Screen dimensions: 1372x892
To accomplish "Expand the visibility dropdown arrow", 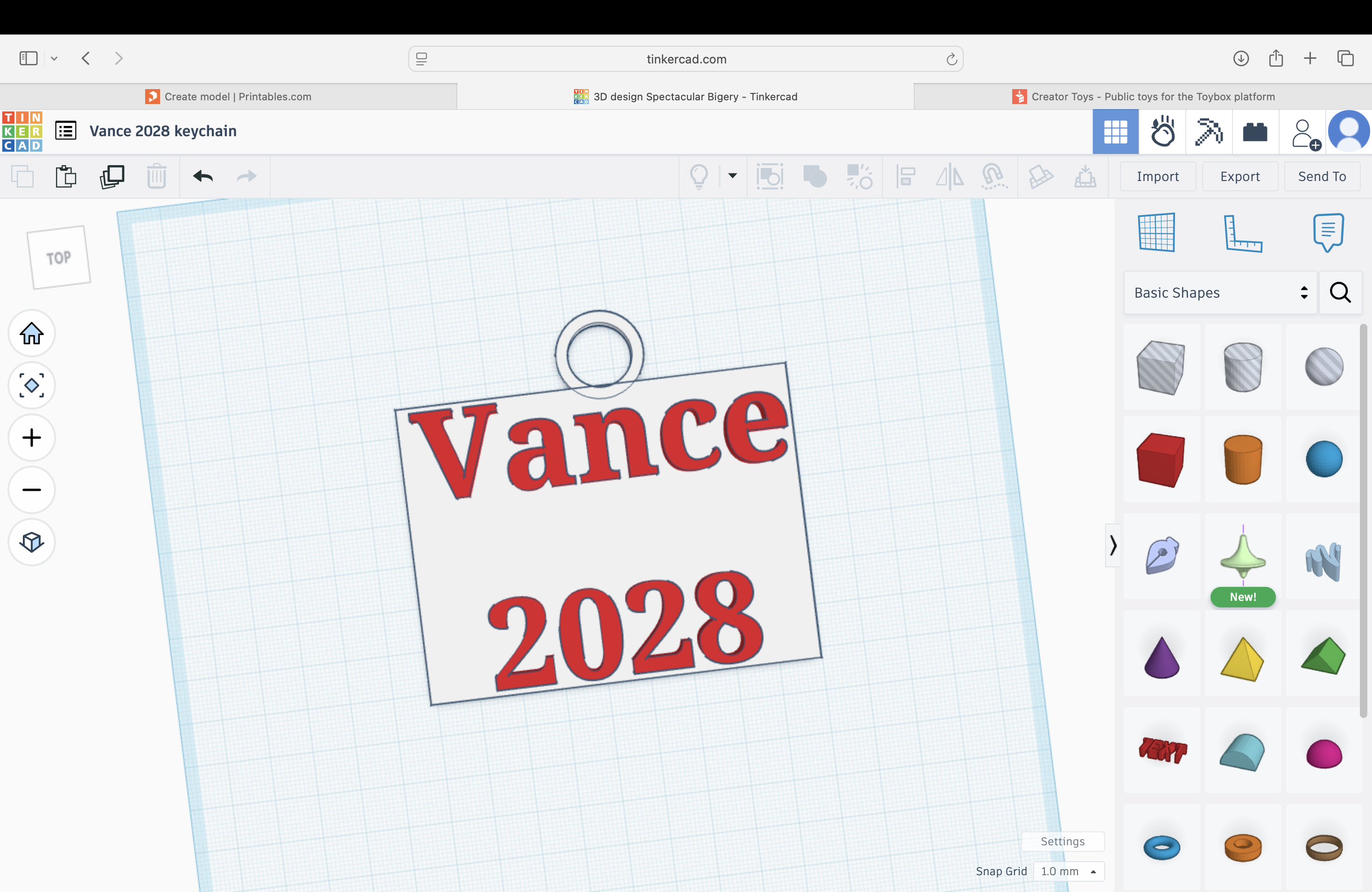I will 733,176.
